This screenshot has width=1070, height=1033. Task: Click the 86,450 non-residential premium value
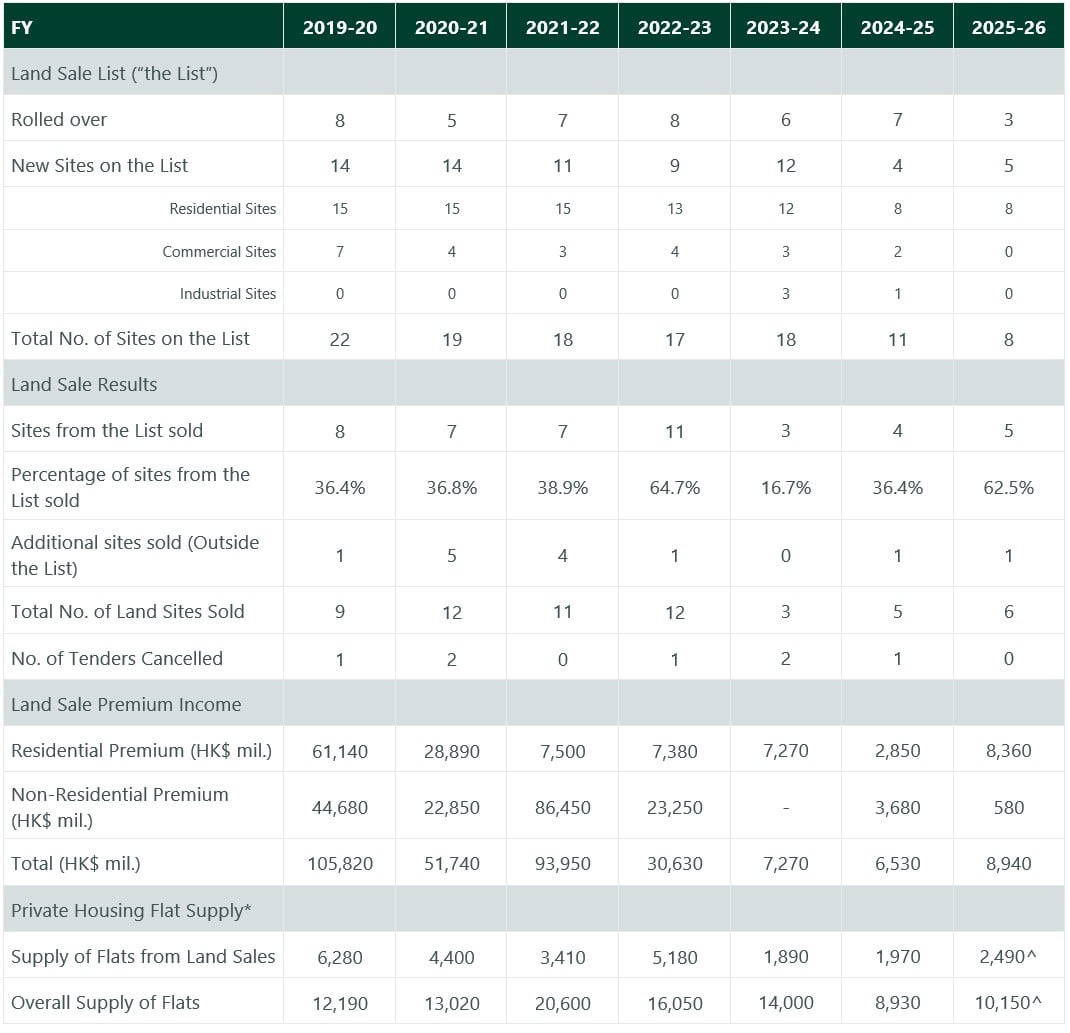coord(562,807)
